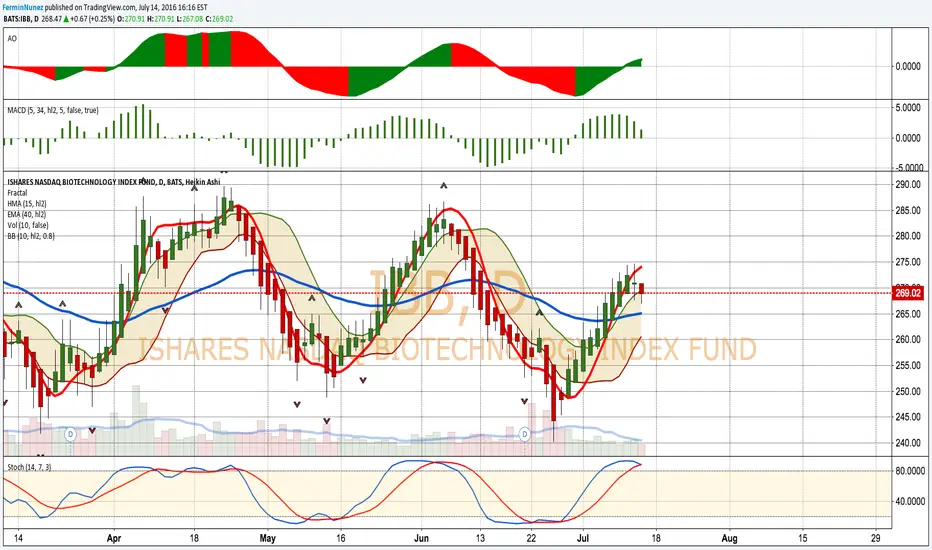Click the 285.00 price axis label
Screen dimensions: 932x550
click(x=908, y=210)
